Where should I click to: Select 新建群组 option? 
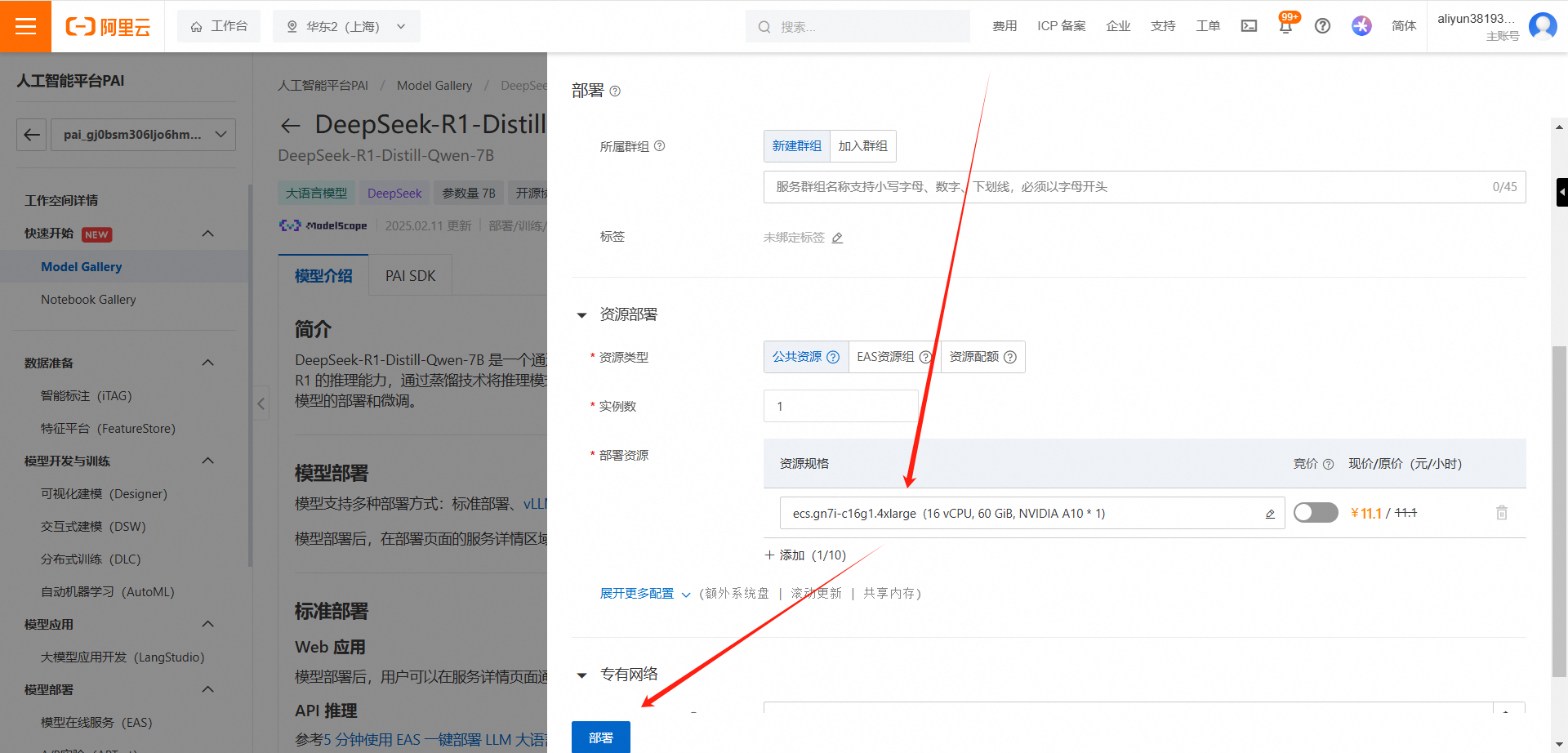tap(796, 146)
